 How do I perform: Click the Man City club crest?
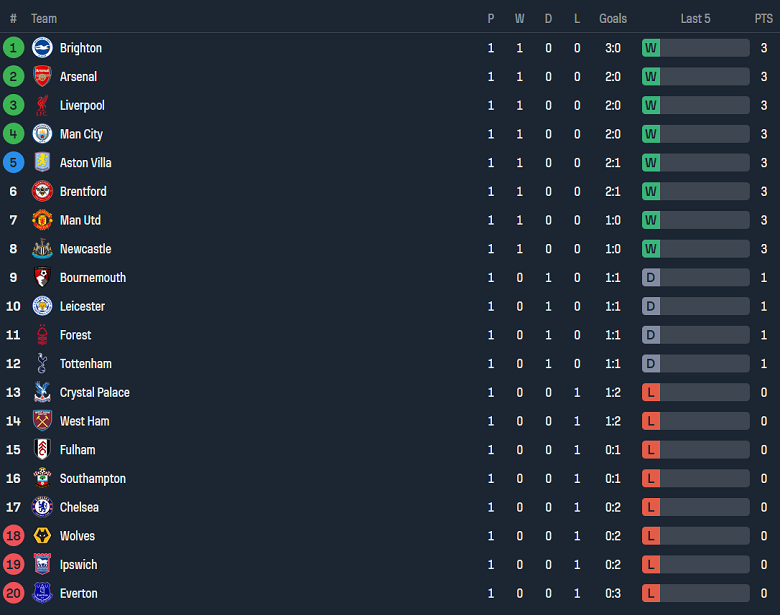tap(42, 134)
